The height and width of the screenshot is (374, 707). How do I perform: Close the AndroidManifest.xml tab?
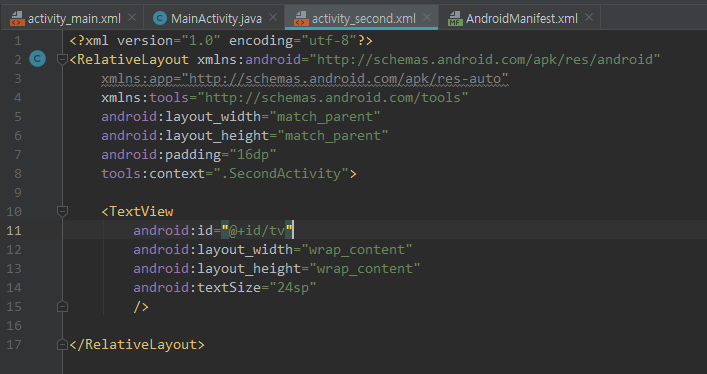pyautogui.click(x=589, y=18)
